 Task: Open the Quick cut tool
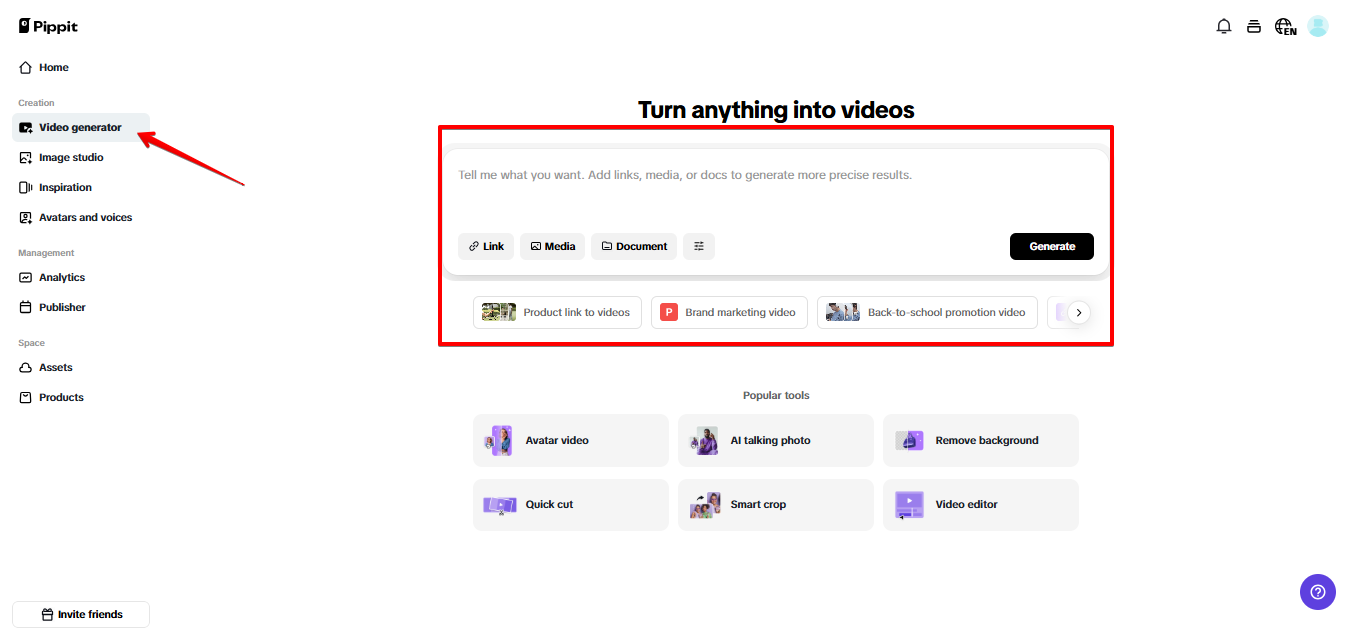click(x=571, y=505)
